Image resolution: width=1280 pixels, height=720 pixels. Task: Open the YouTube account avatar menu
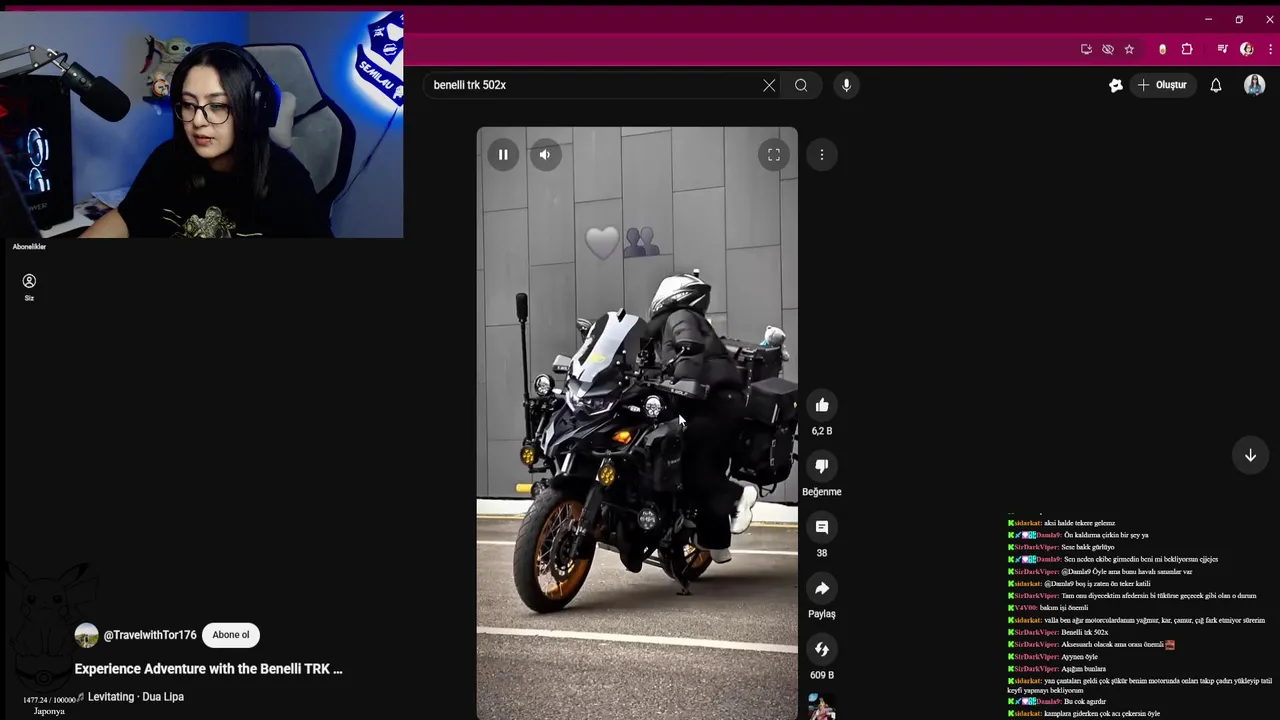(x=1254, y=85)
